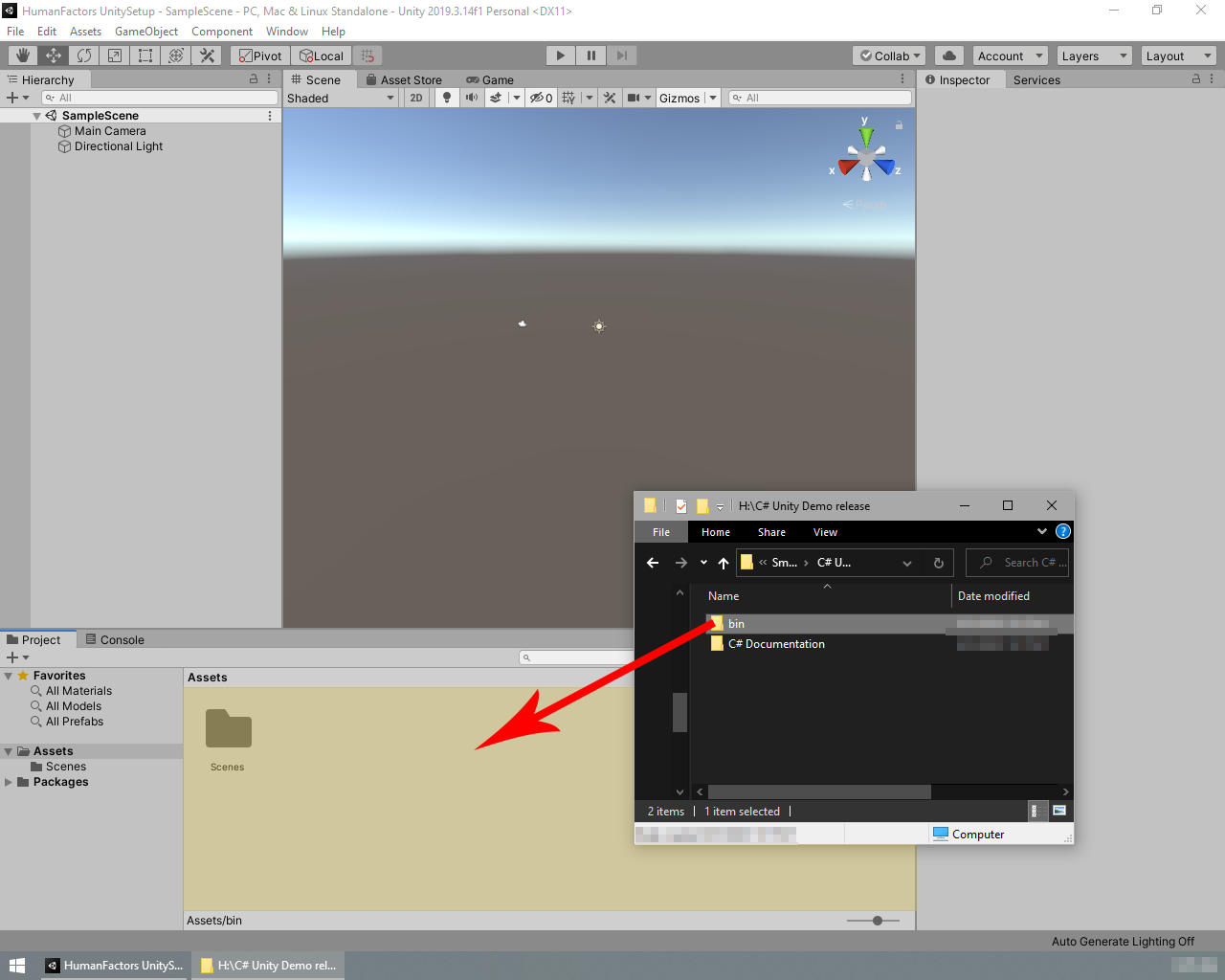The image size is (1225, 980).
Task: Open the Window menu in Unity
Action: coord(287,32)
